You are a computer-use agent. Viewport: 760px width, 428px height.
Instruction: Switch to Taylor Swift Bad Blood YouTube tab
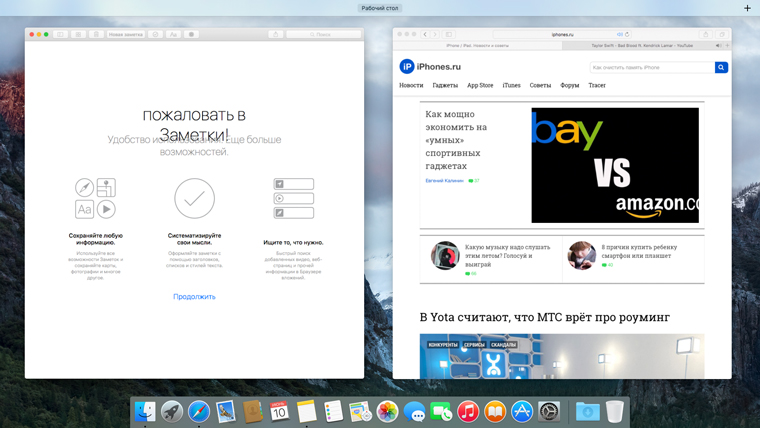click(642, 46)
